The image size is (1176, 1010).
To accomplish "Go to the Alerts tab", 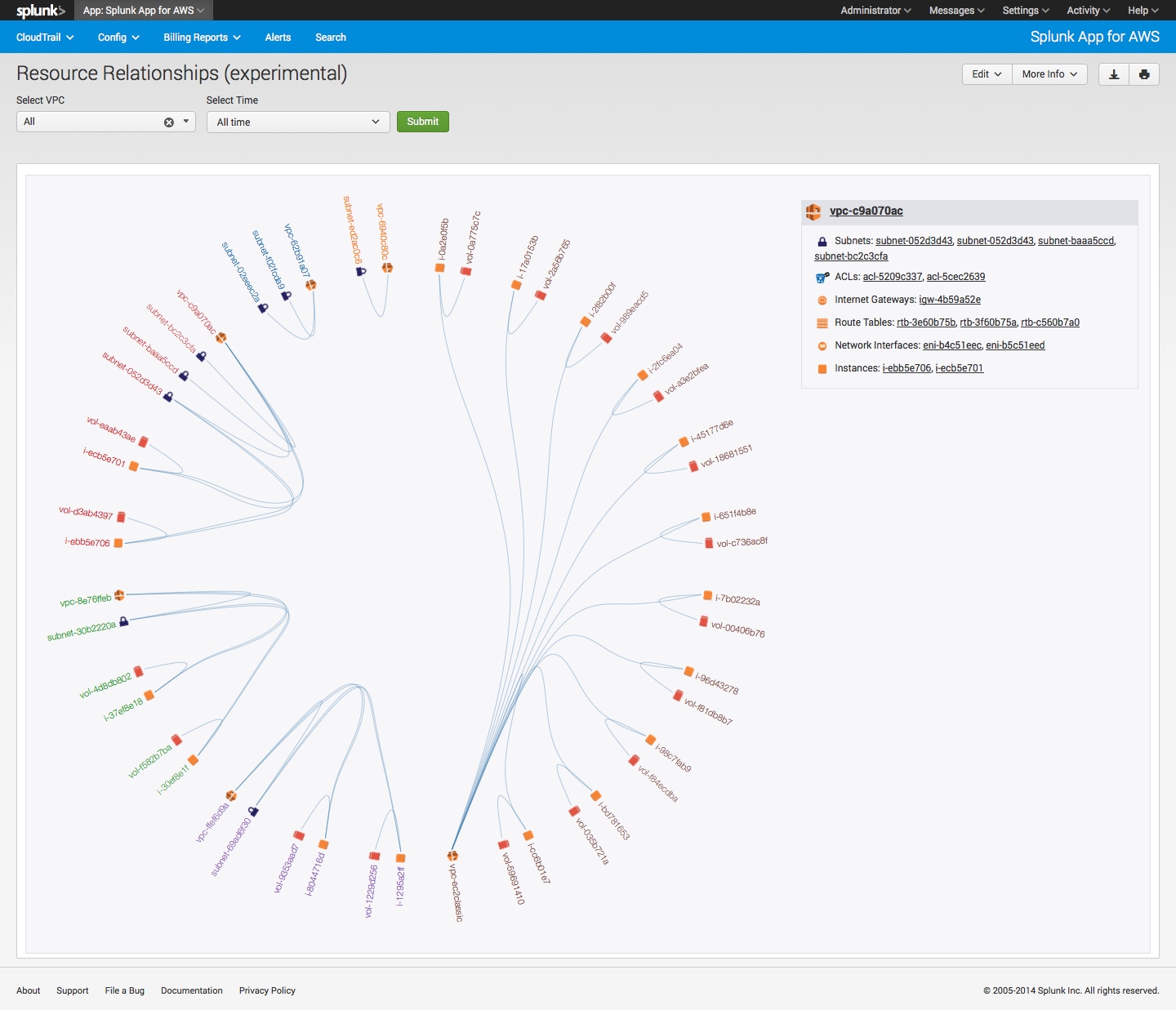I will pos(278,38).
